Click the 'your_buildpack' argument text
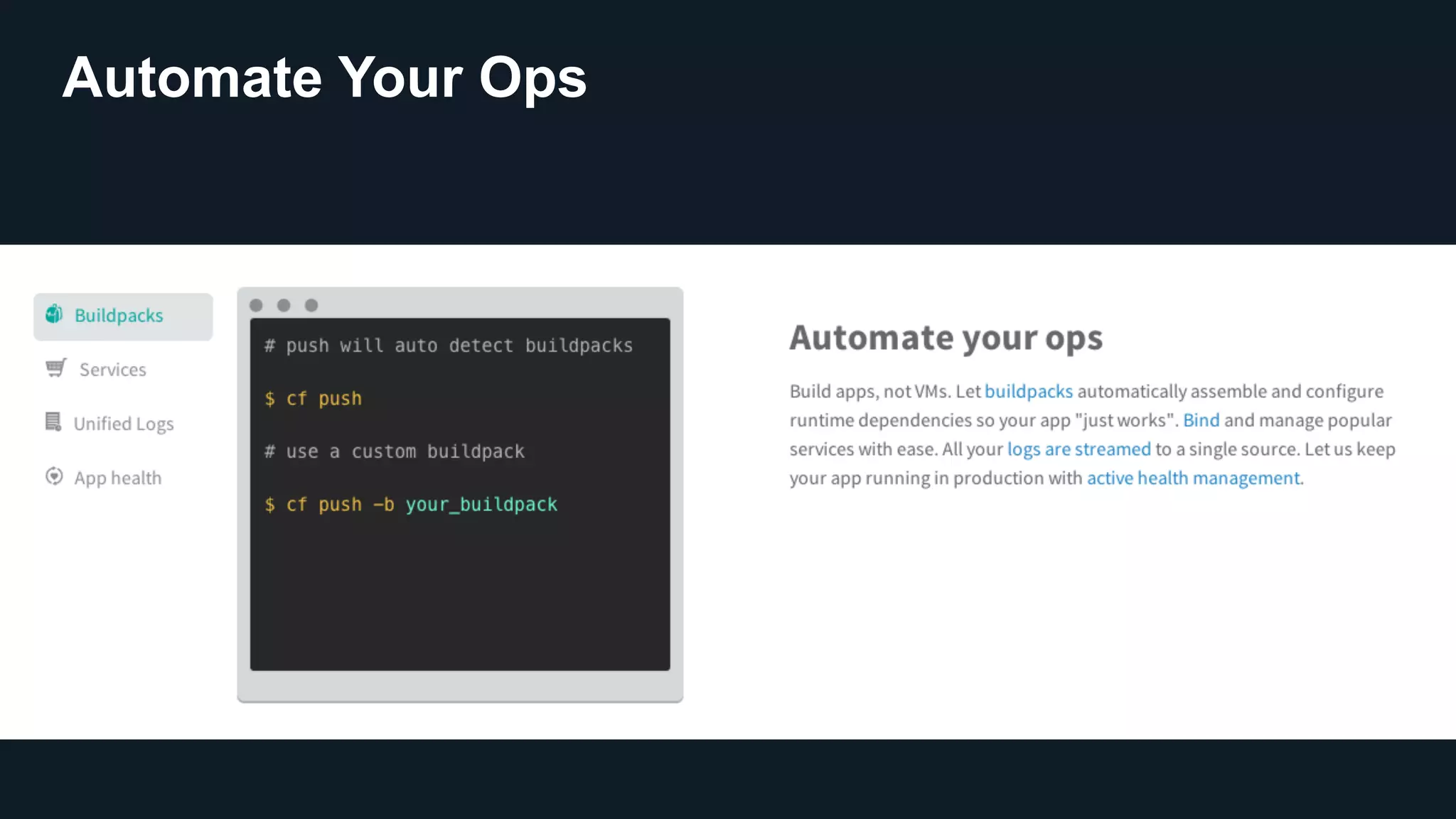The image size is (1456, 819). click(x=481, y=505)
